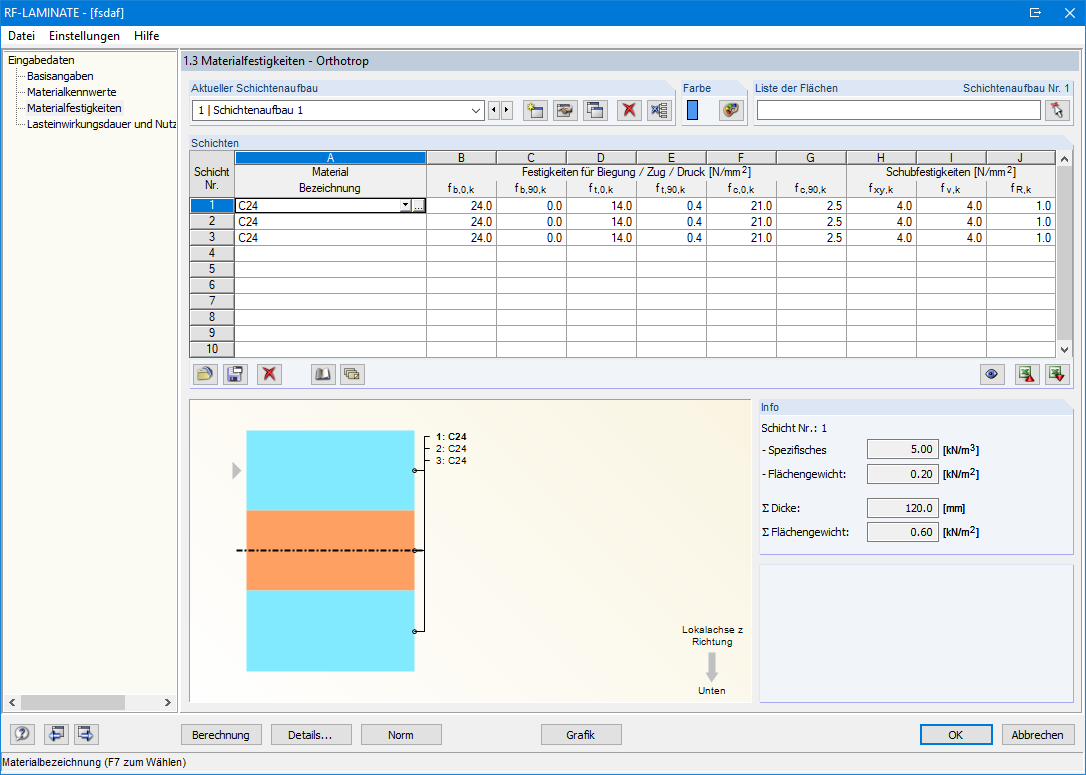Click the Excel import icon with green arrow
1086x775 pixels.
1057,374
